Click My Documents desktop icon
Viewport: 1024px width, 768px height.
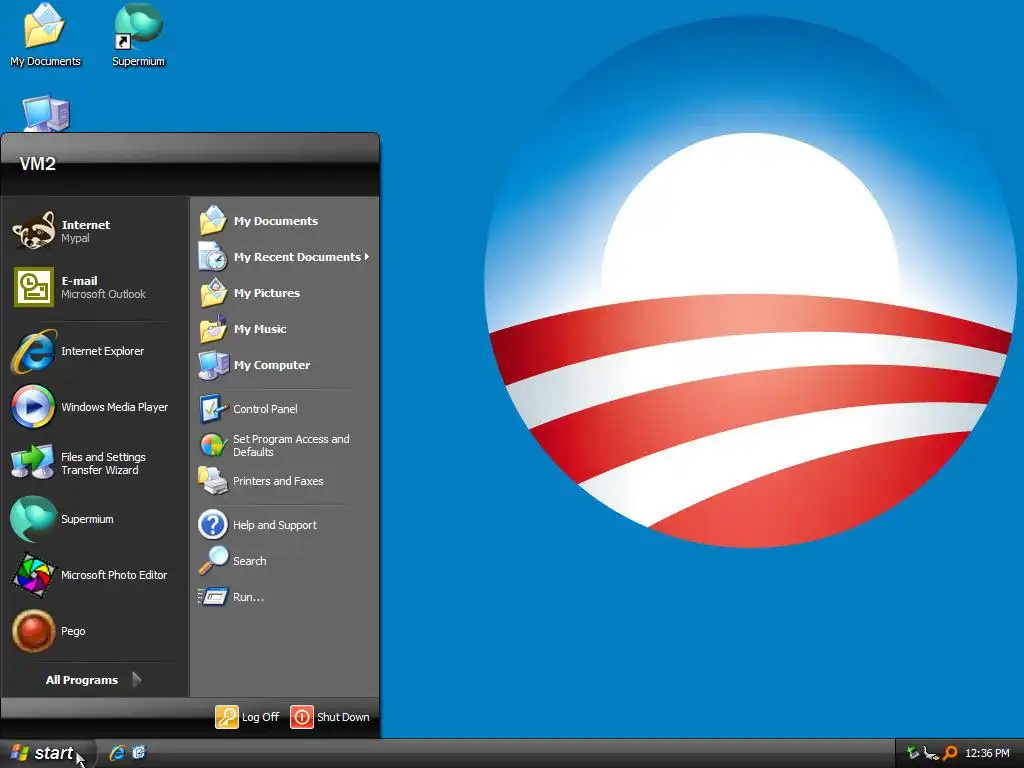pos(44,26)
